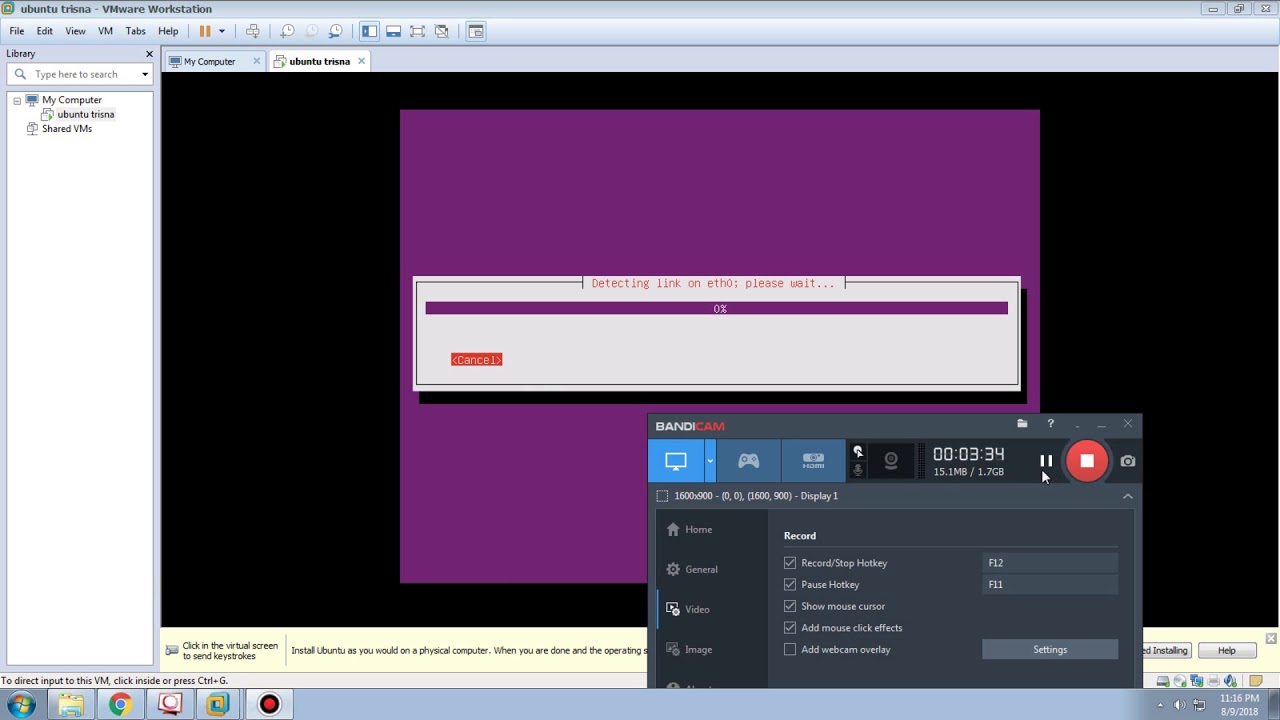The width and height of the screenshot is (1280, 720).
Task: Click the 1600x900 Display 1 target selector
Action: (x=747, y=496)
